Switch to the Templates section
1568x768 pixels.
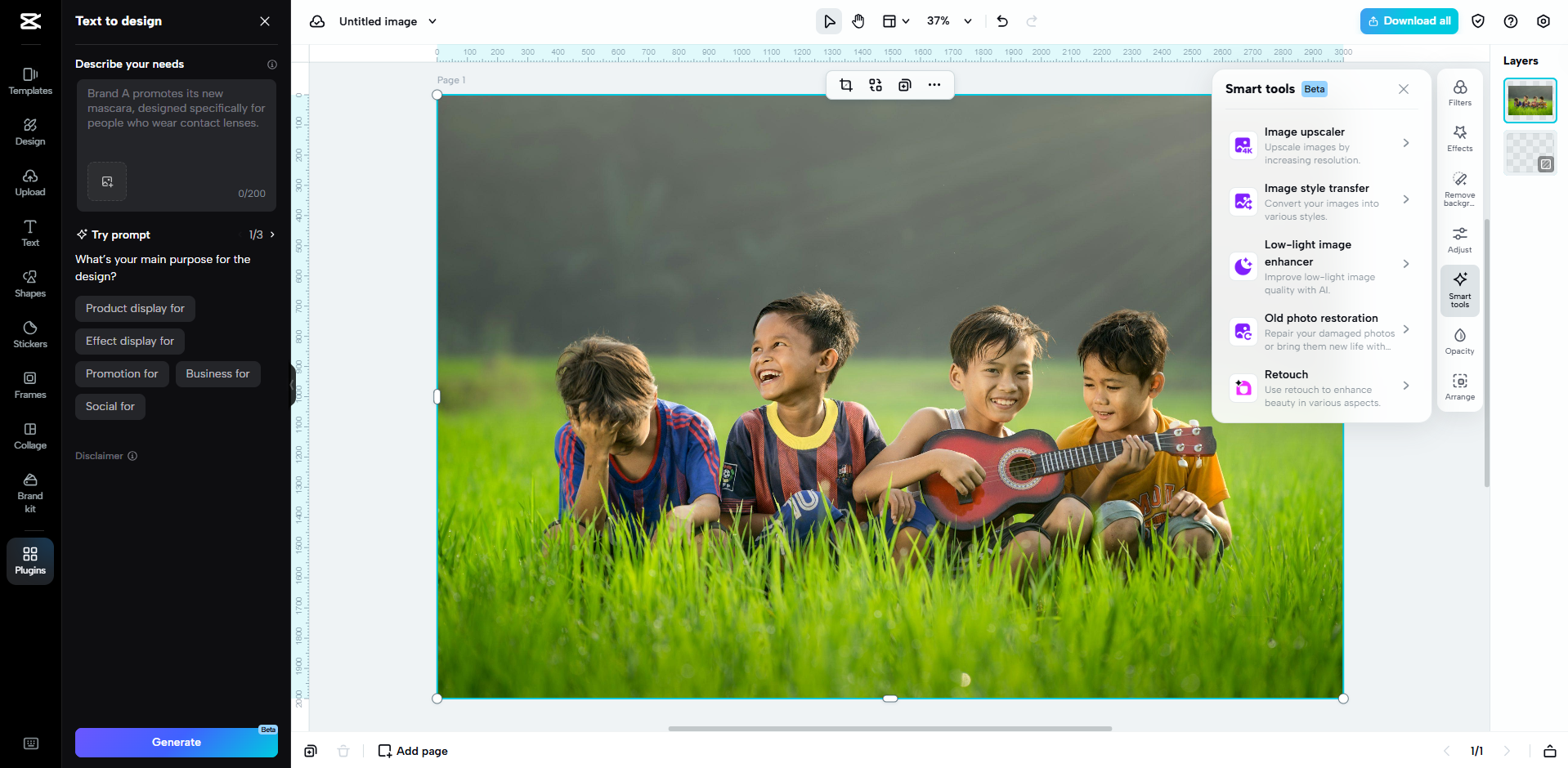tap(29, 81)
